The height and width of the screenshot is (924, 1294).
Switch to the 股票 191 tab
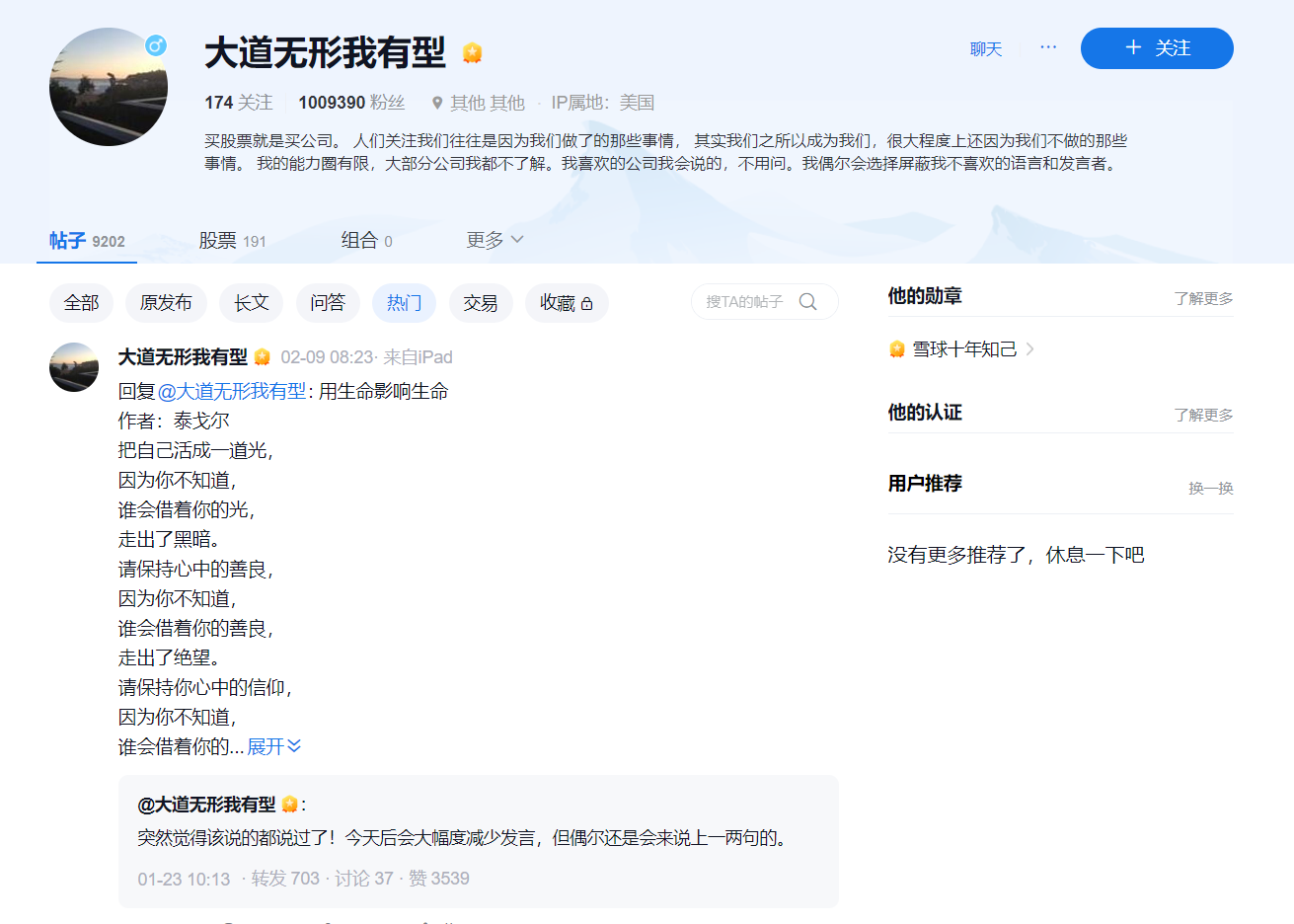pyautogui.click(x=232, y=240)
